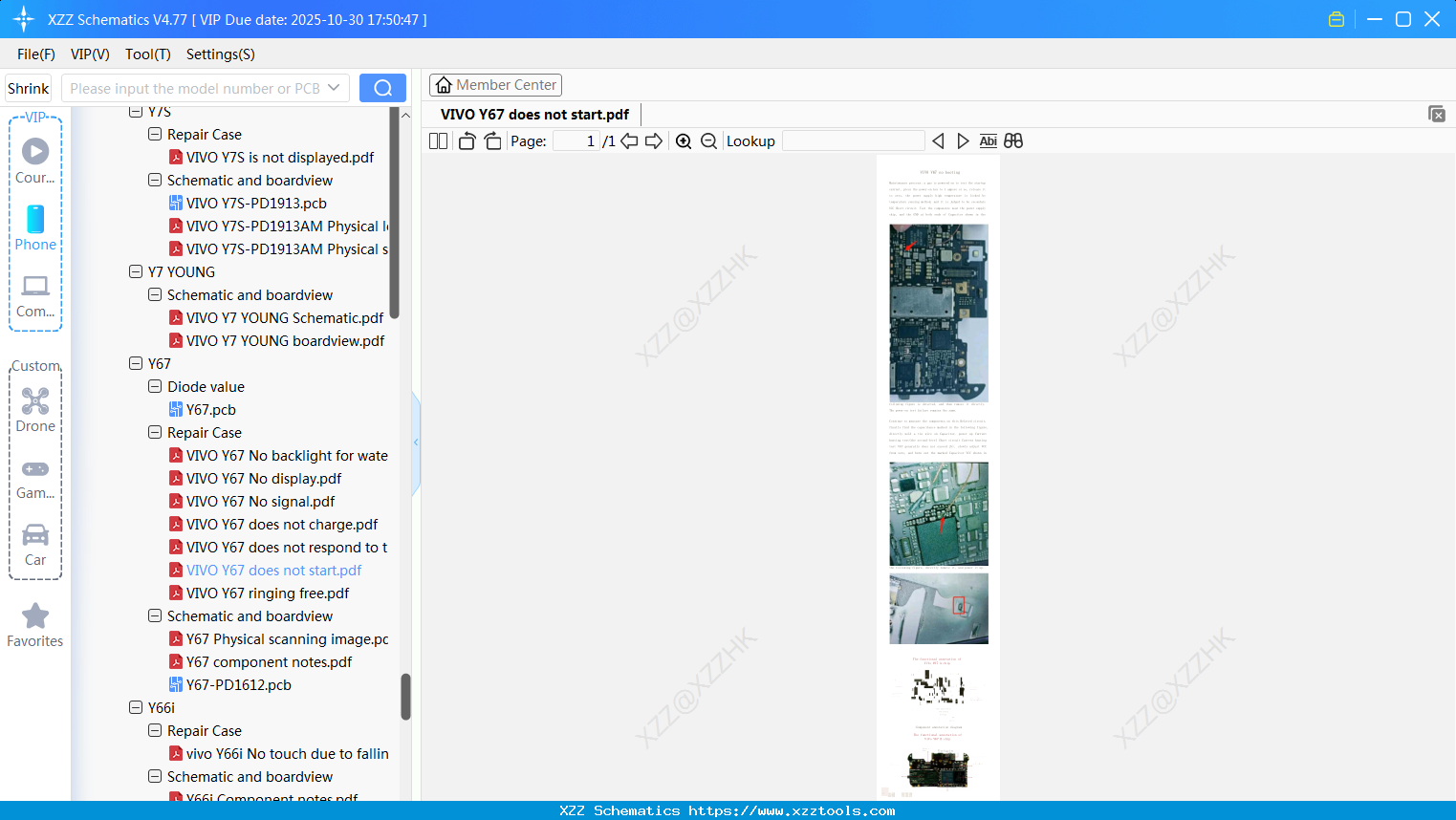Open the File(F) menu

pos(36,54)
